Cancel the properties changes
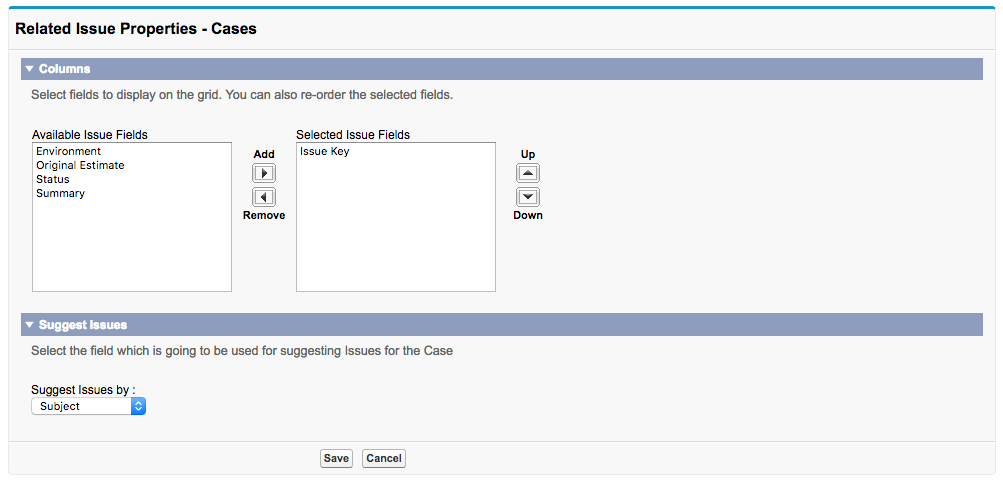1003x497 pixels. point(384,458)
